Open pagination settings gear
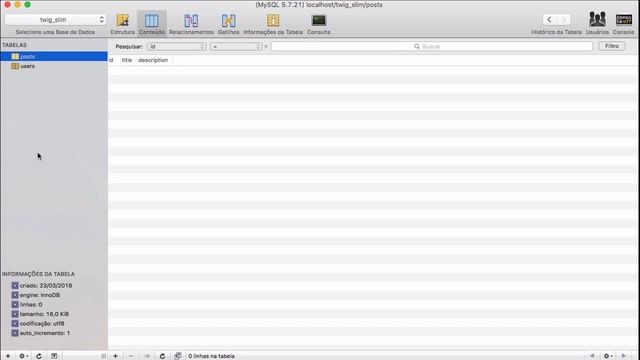 608,356
